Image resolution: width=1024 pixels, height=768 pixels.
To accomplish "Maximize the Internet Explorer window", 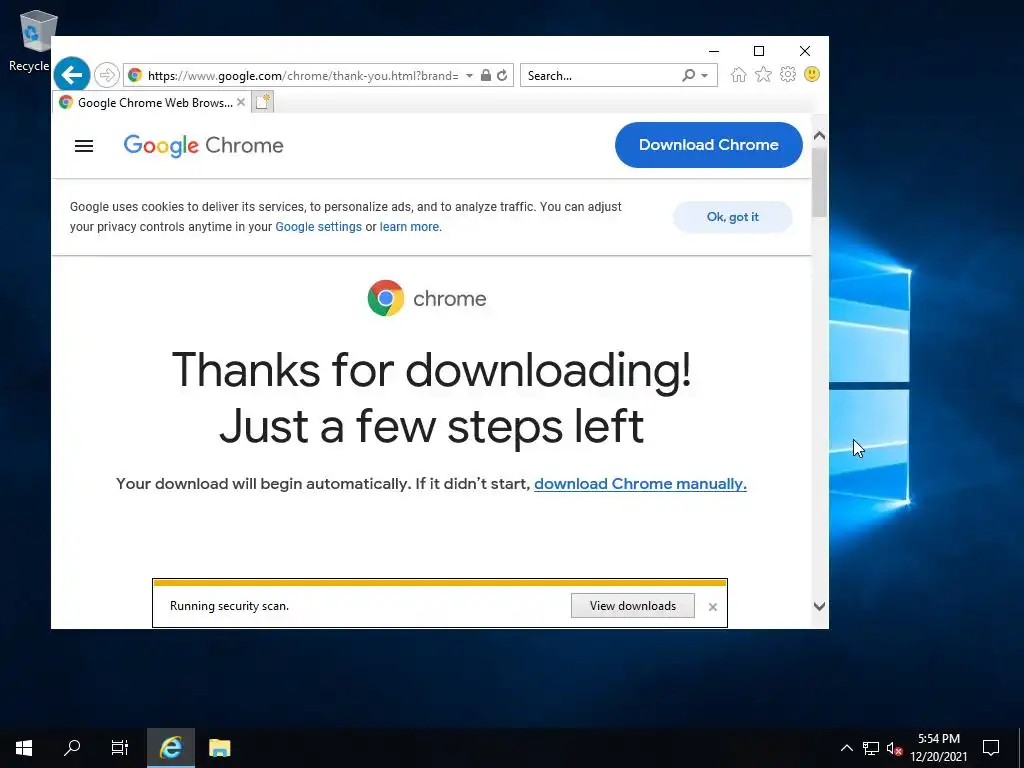I will click(x=759, y=51).
